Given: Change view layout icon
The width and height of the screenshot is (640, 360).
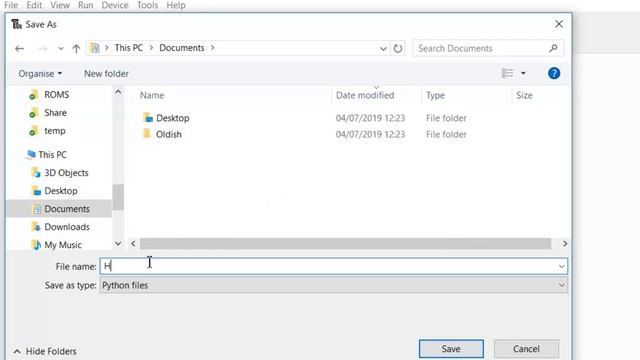Looking at the screenshot, I should pyautogui.click(x=507, y=73).
